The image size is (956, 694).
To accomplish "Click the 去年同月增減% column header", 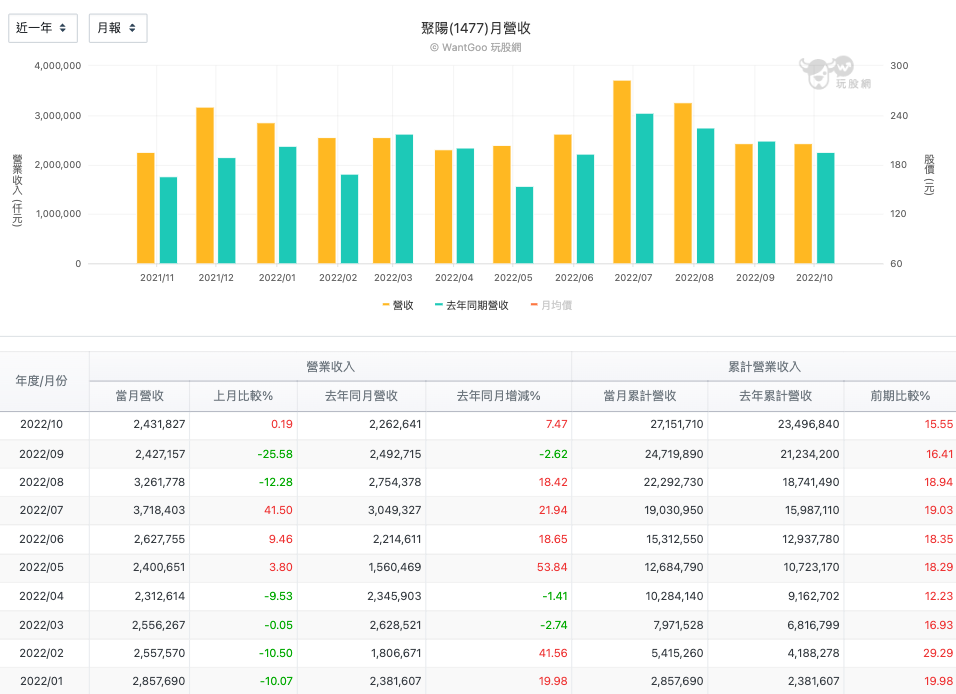I will (x=499, y=396).
